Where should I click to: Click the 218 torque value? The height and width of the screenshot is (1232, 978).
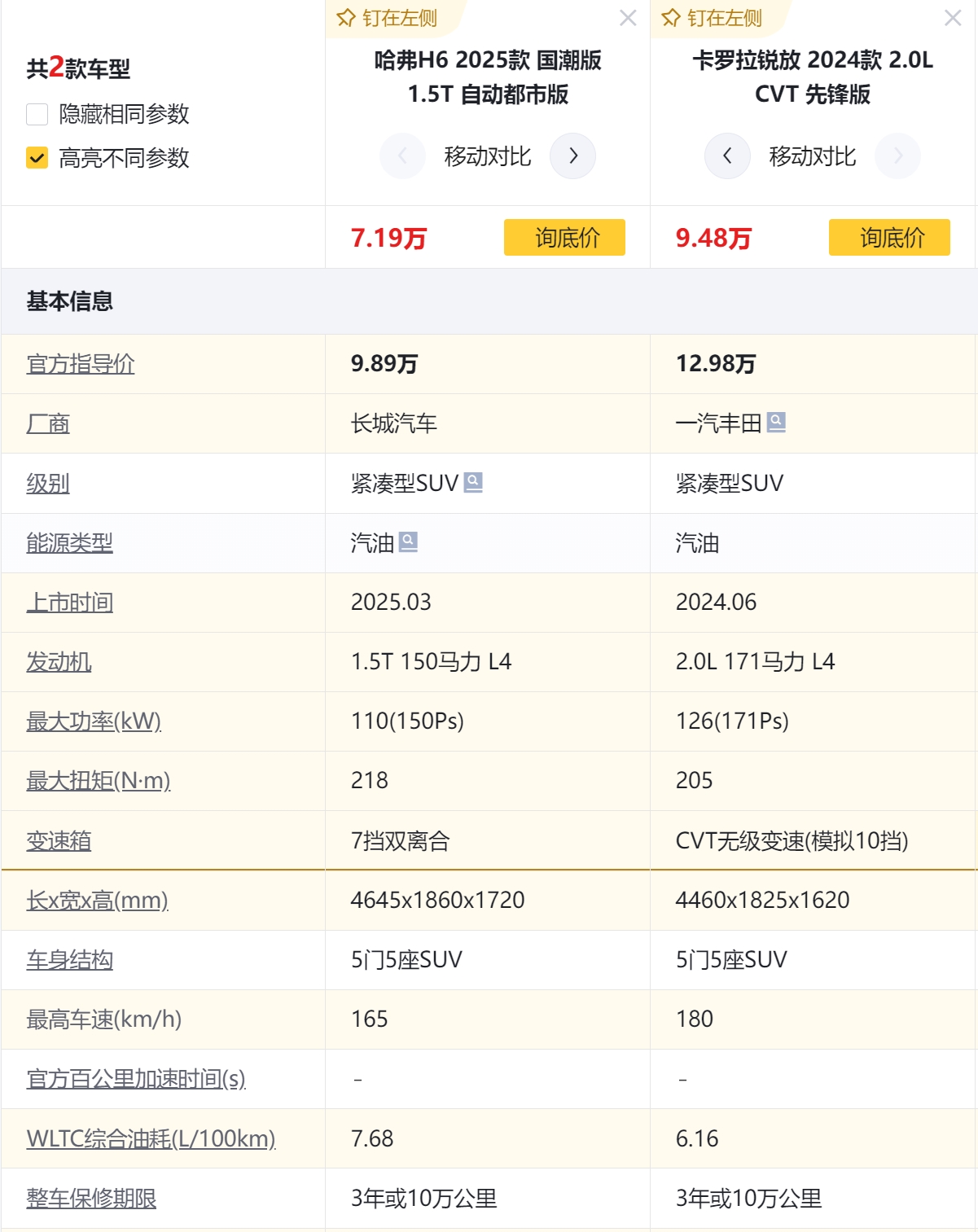[369, 780]
